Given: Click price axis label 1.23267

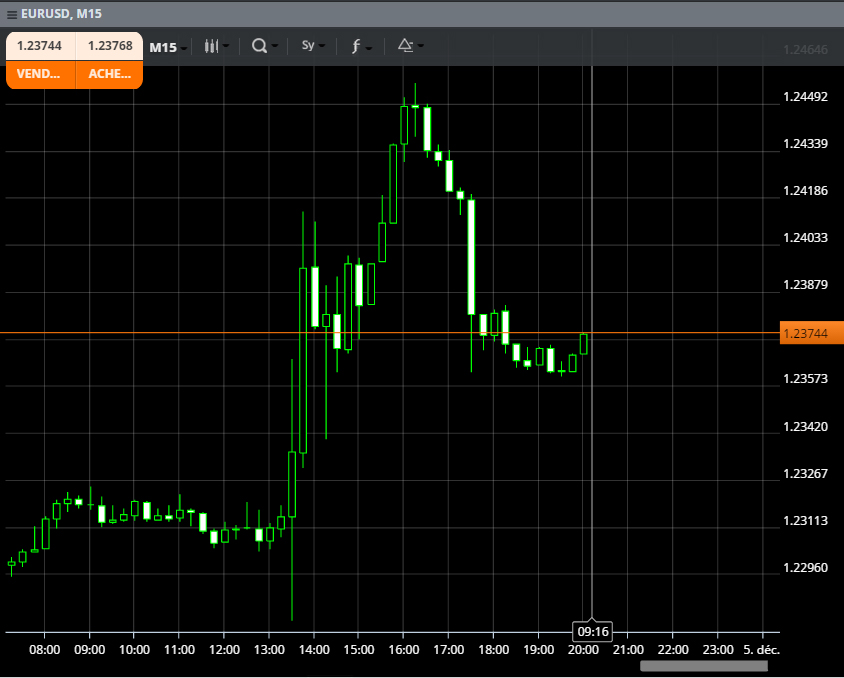Looking at the screenshot, I should point(805,473).
